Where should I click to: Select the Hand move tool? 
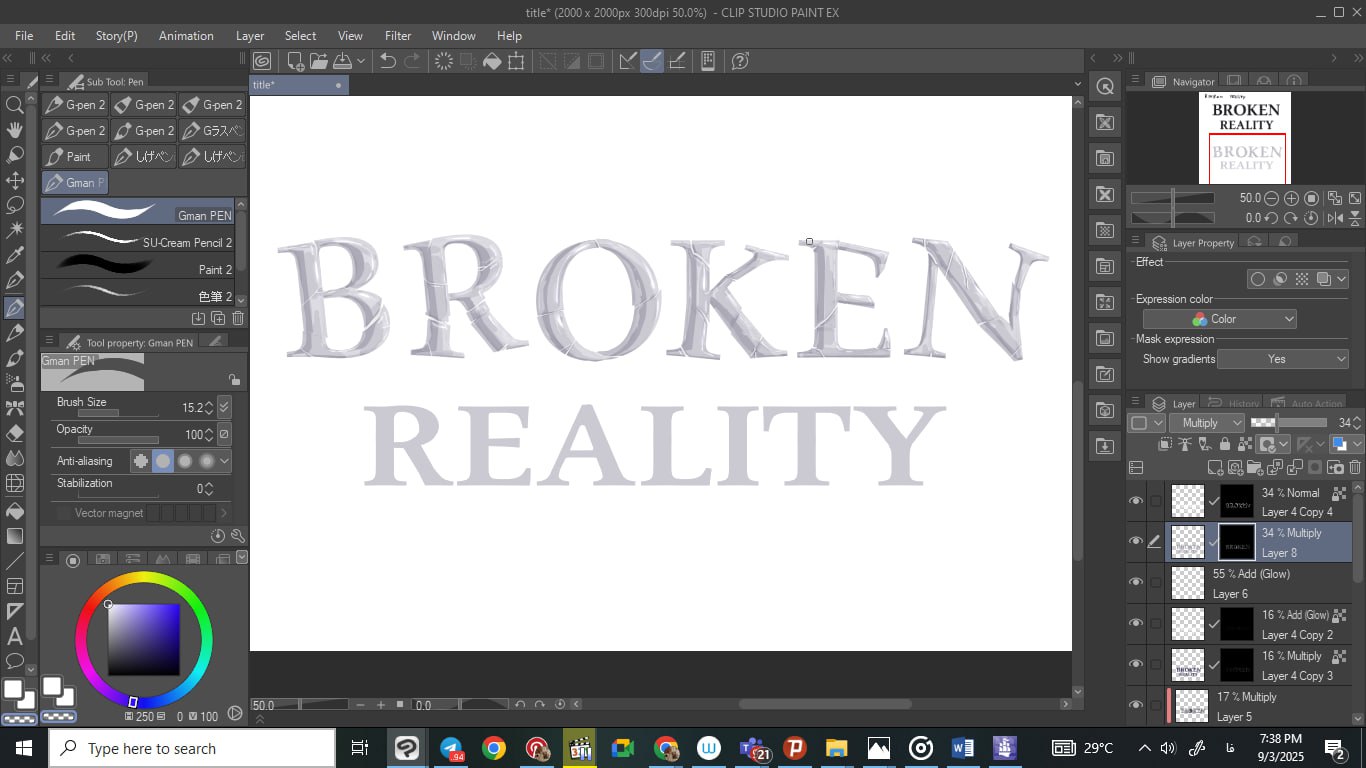pos(14,130)
